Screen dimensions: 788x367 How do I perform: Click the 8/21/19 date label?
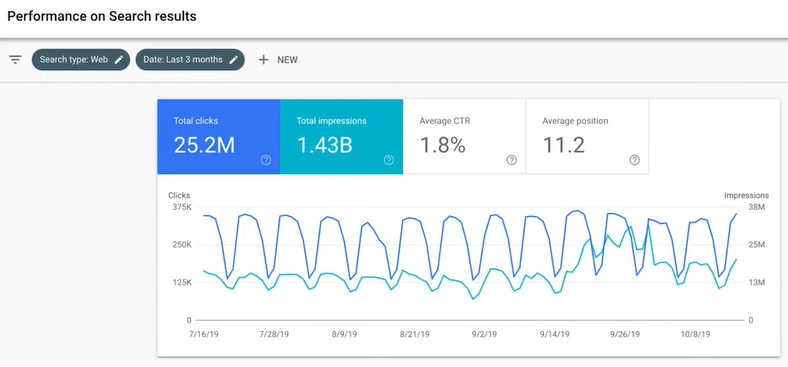click(x=415, y=334)
